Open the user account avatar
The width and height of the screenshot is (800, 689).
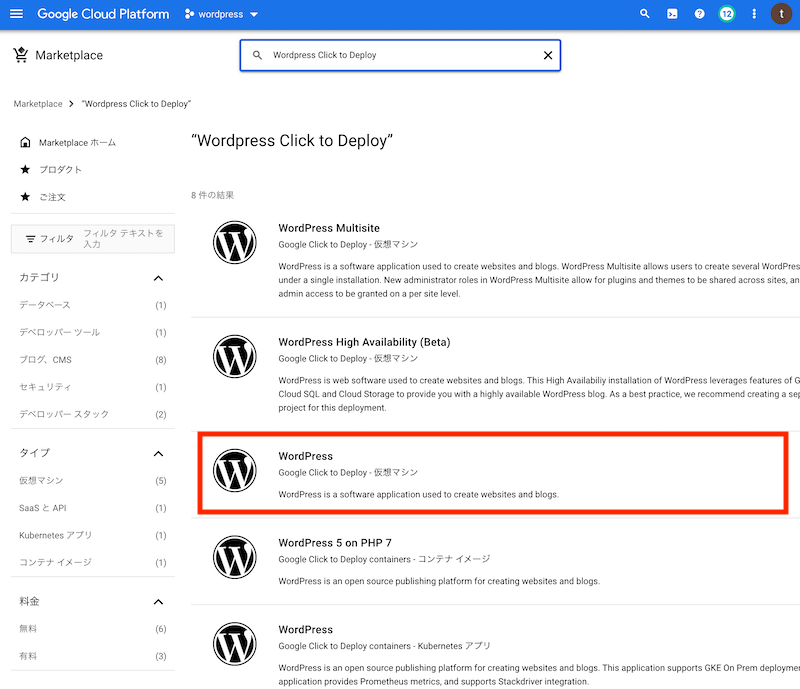781,14
